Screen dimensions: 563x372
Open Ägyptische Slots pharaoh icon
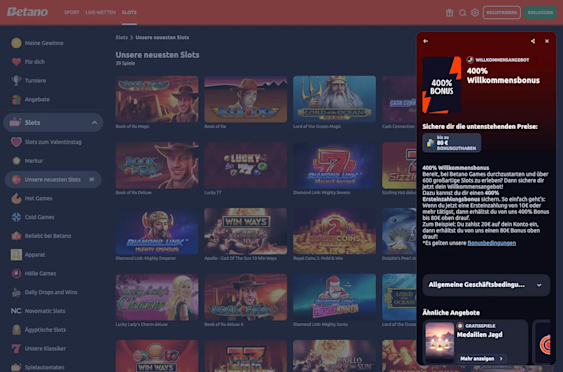click(16, 330)
